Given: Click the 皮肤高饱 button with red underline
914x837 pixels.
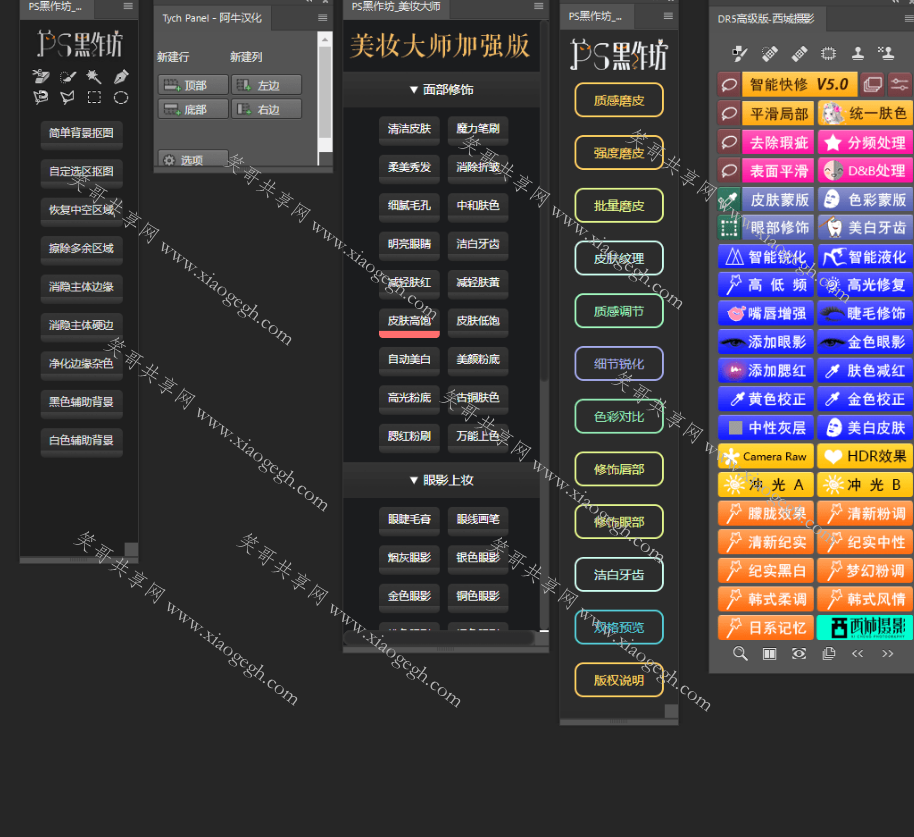Looking at the screenshot, I should click(x=409, y=322).
